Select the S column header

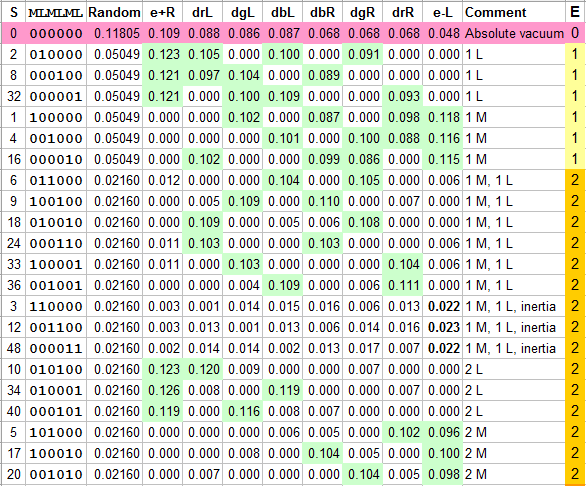13,12
